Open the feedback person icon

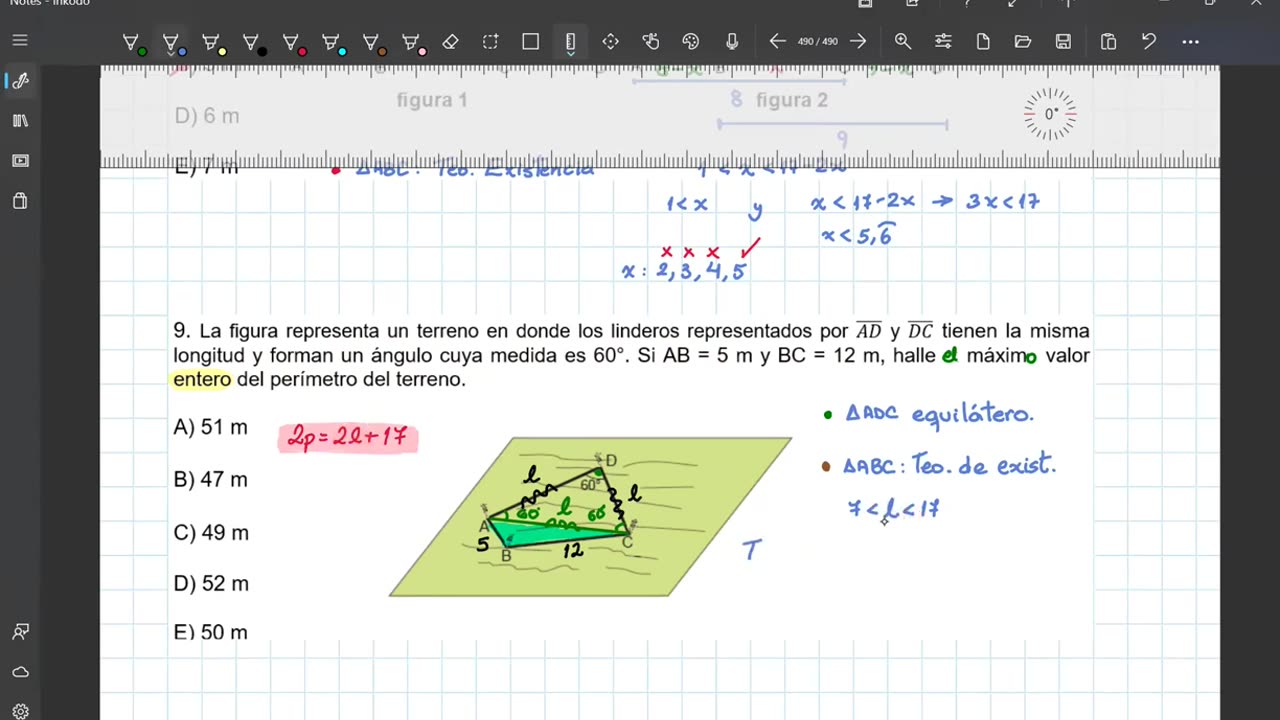pos(20,632)
